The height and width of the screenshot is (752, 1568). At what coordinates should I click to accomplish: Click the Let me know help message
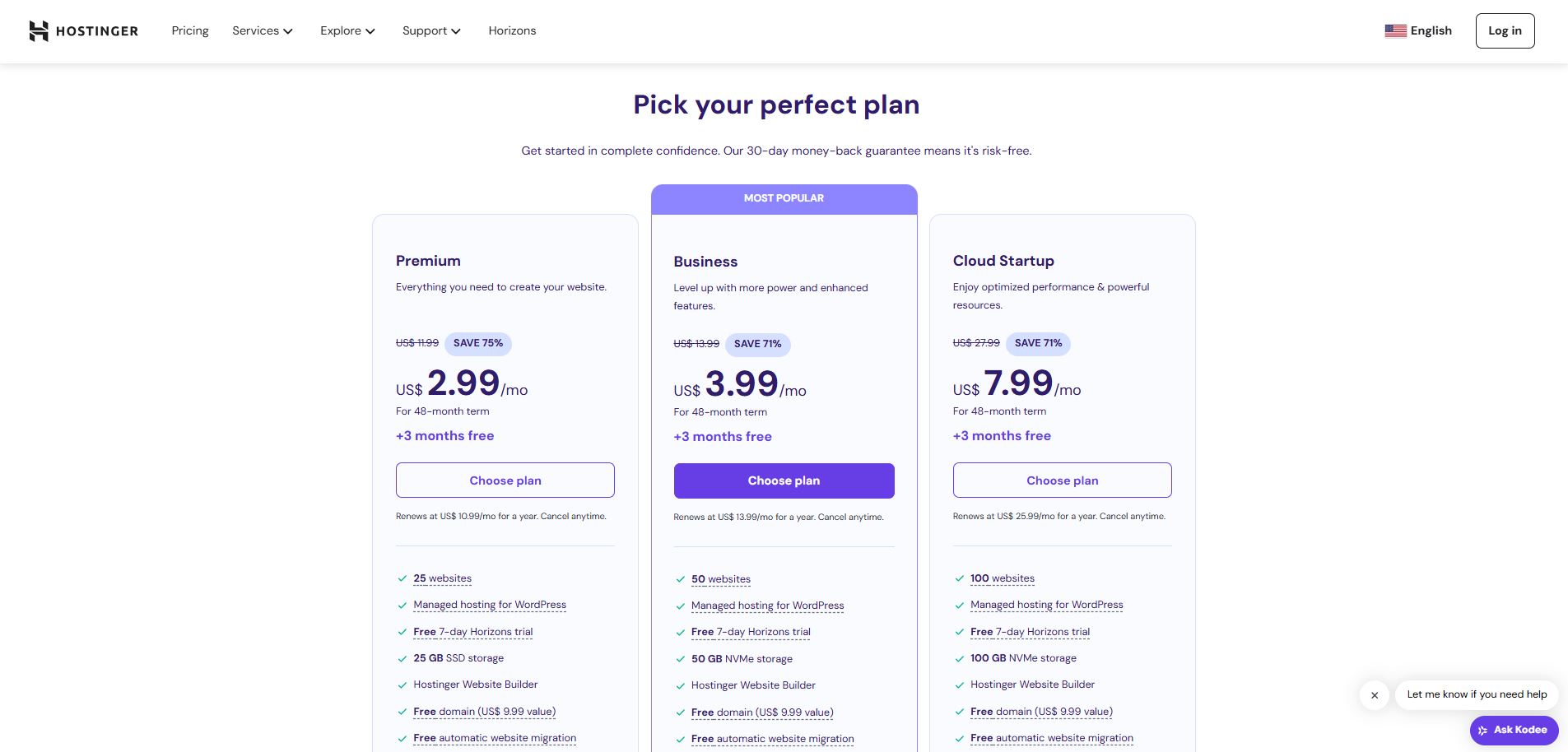coord(1477,694)
